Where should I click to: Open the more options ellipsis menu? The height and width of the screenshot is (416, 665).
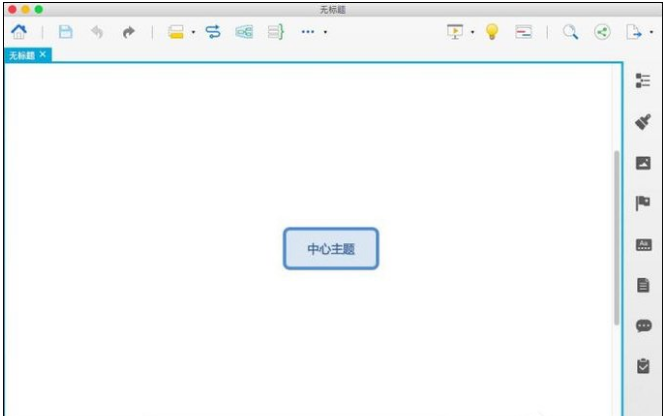pyautogui.click(x=308, y=32)
